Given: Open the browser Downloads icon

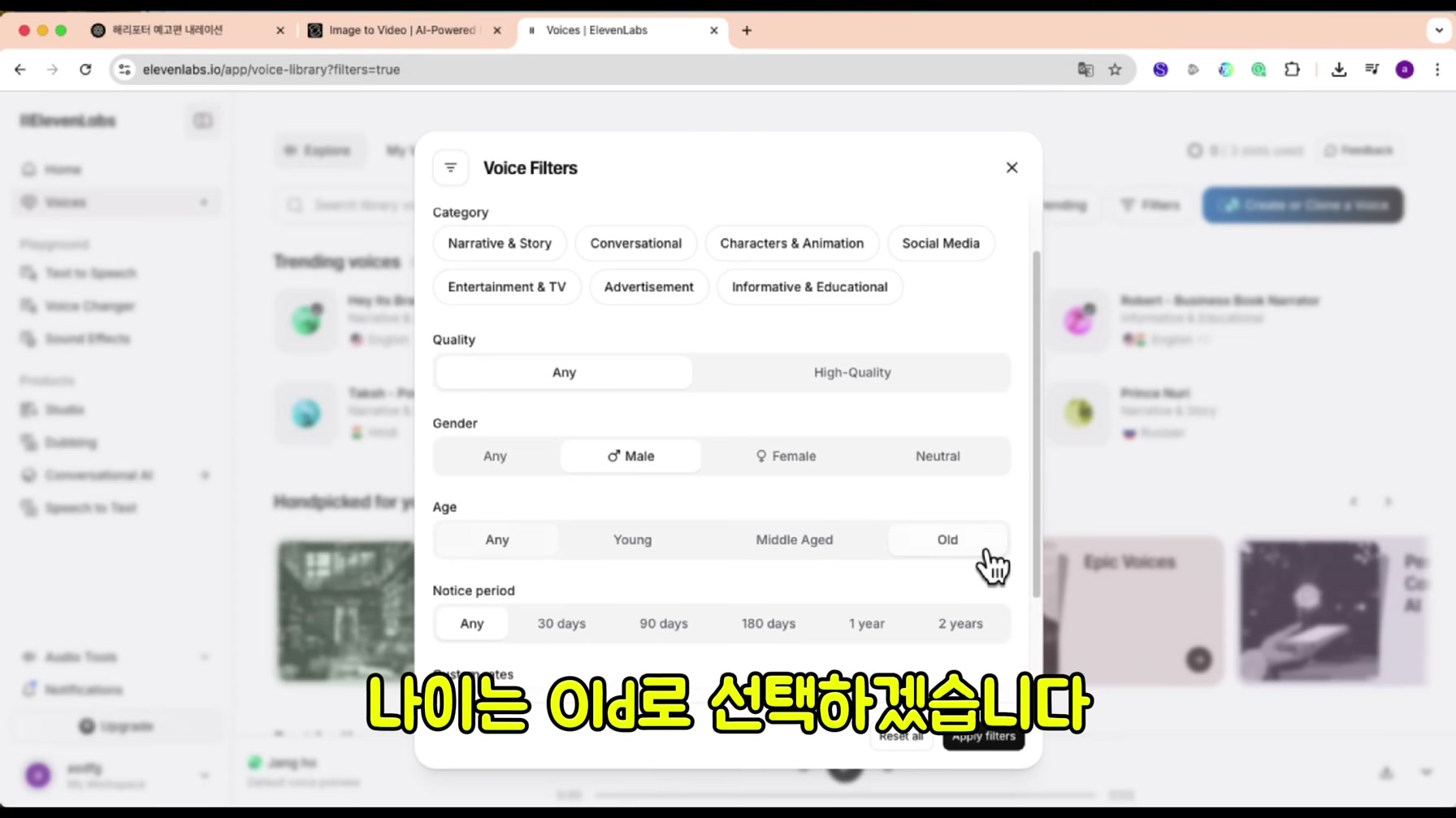Looking at the screenshot, I should [x=1339, y=70].
